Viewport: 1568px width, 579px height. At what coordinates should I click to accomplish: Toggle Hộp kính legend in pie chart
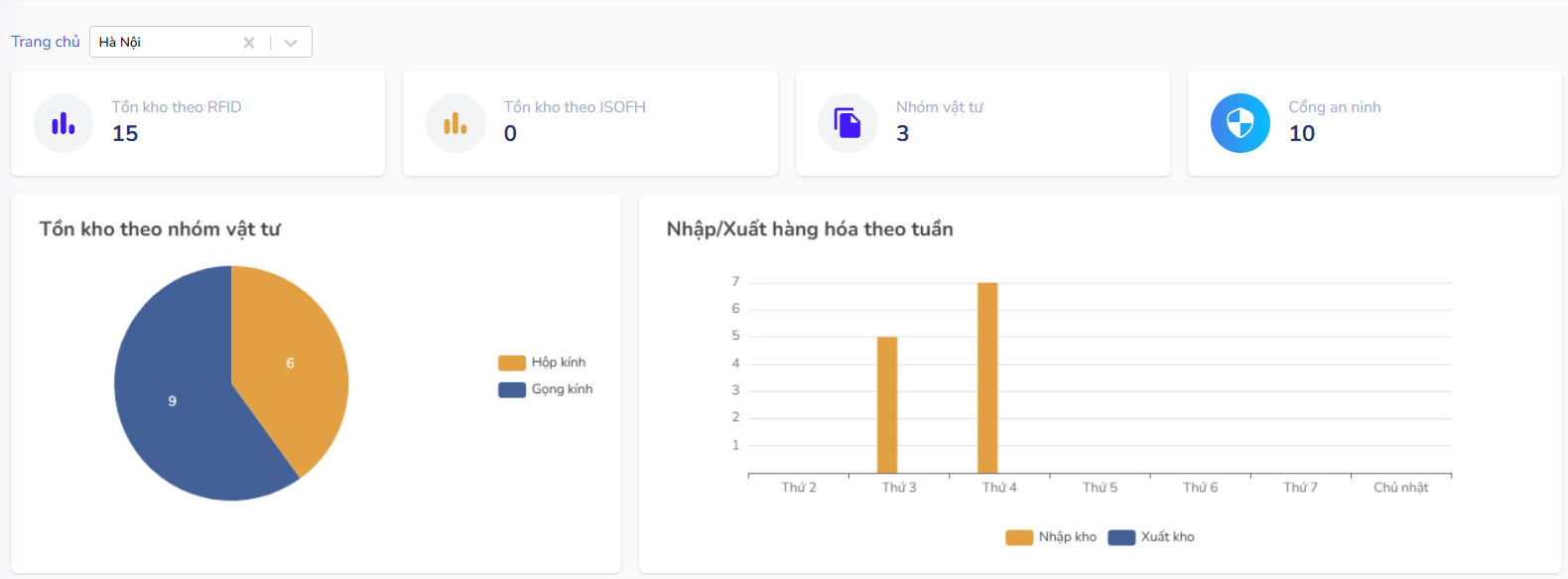point(542,362)
